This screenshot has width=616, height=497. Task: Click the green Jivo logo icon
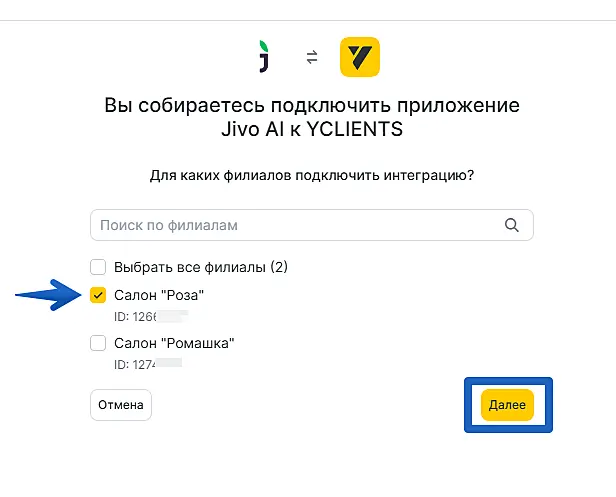click(x=265, y=58)
